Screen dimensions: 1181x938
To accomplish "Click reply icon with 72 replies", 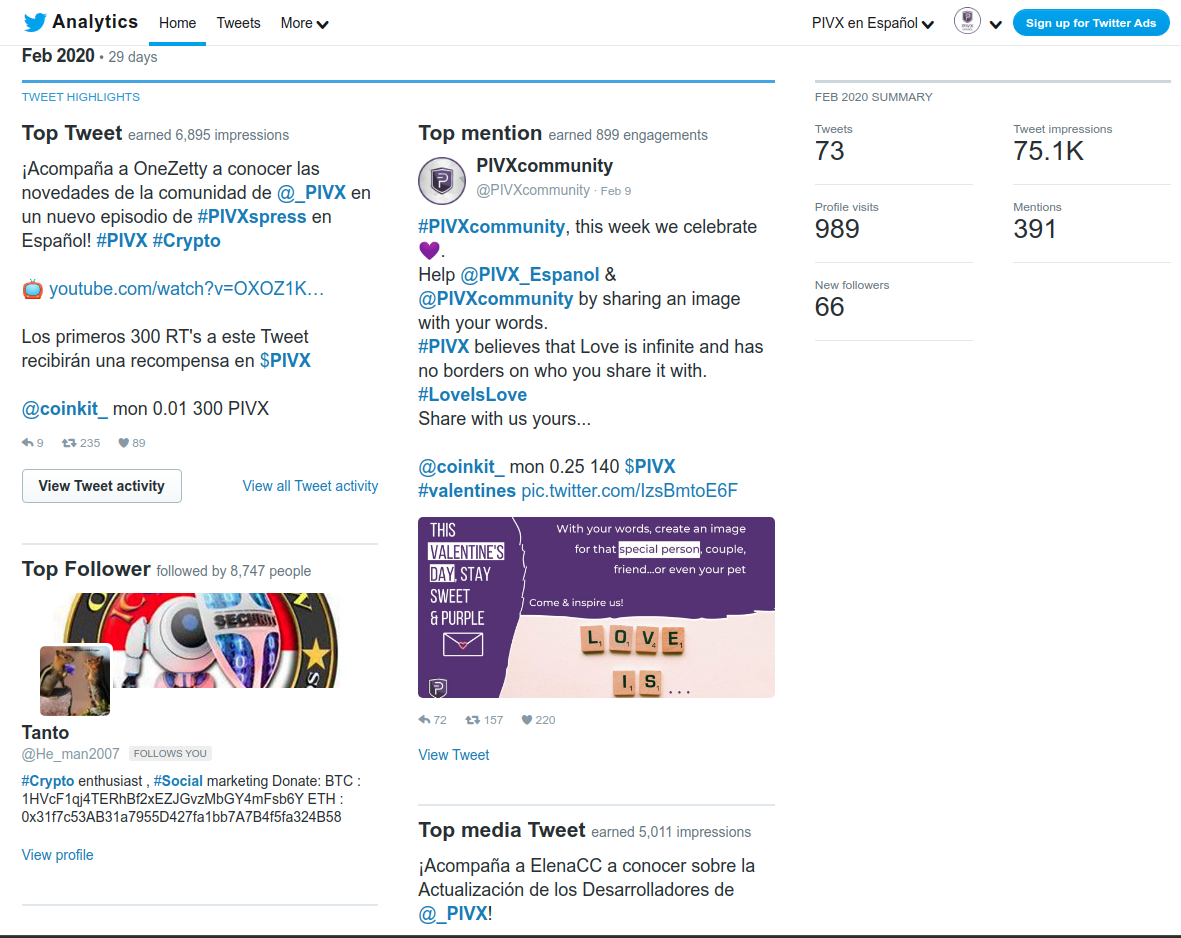I will 424,720.
